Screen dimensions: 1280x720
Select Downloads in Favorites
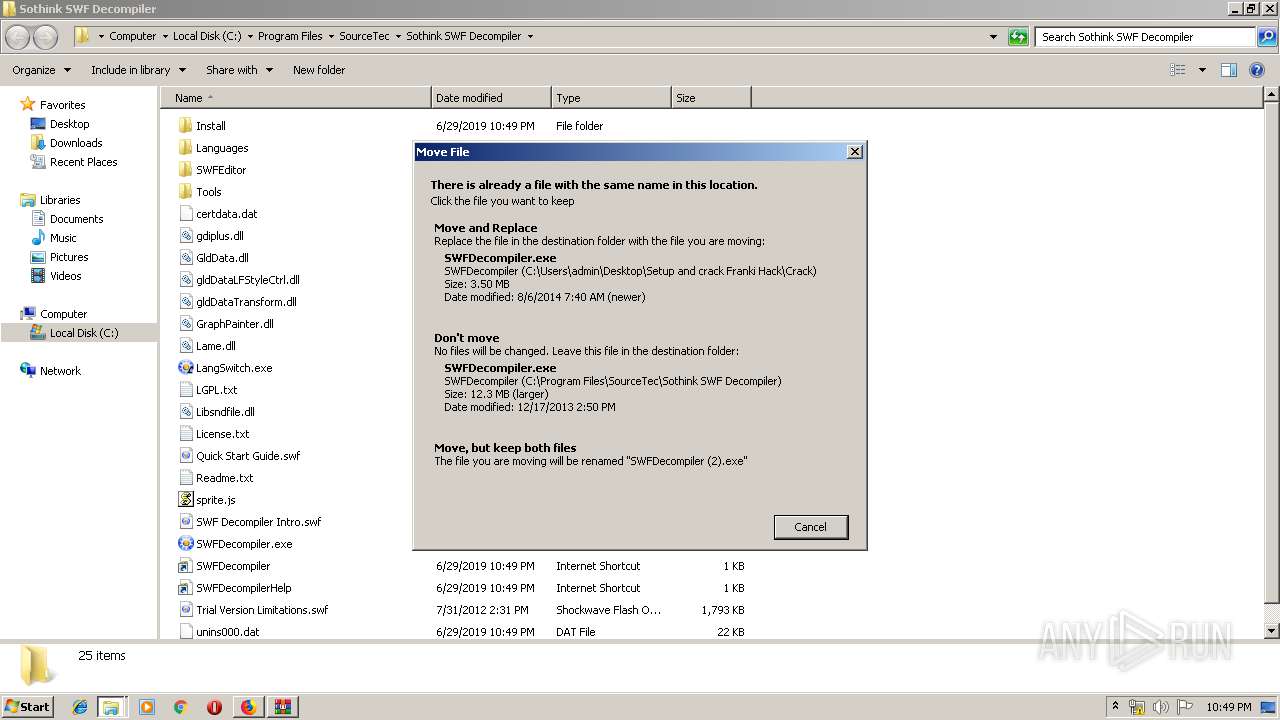(x=76, y=143)
